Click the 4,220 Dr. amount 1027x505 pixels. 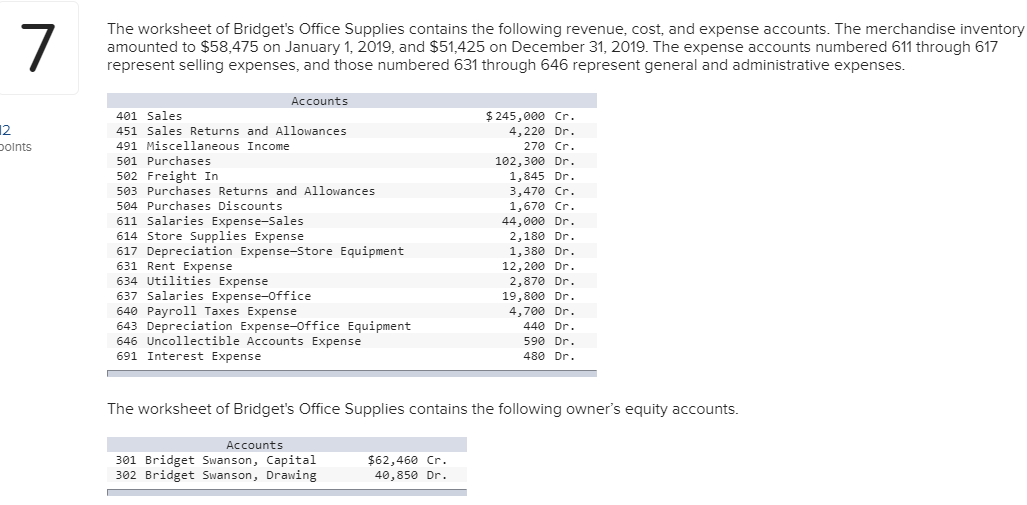coord(542,131)
